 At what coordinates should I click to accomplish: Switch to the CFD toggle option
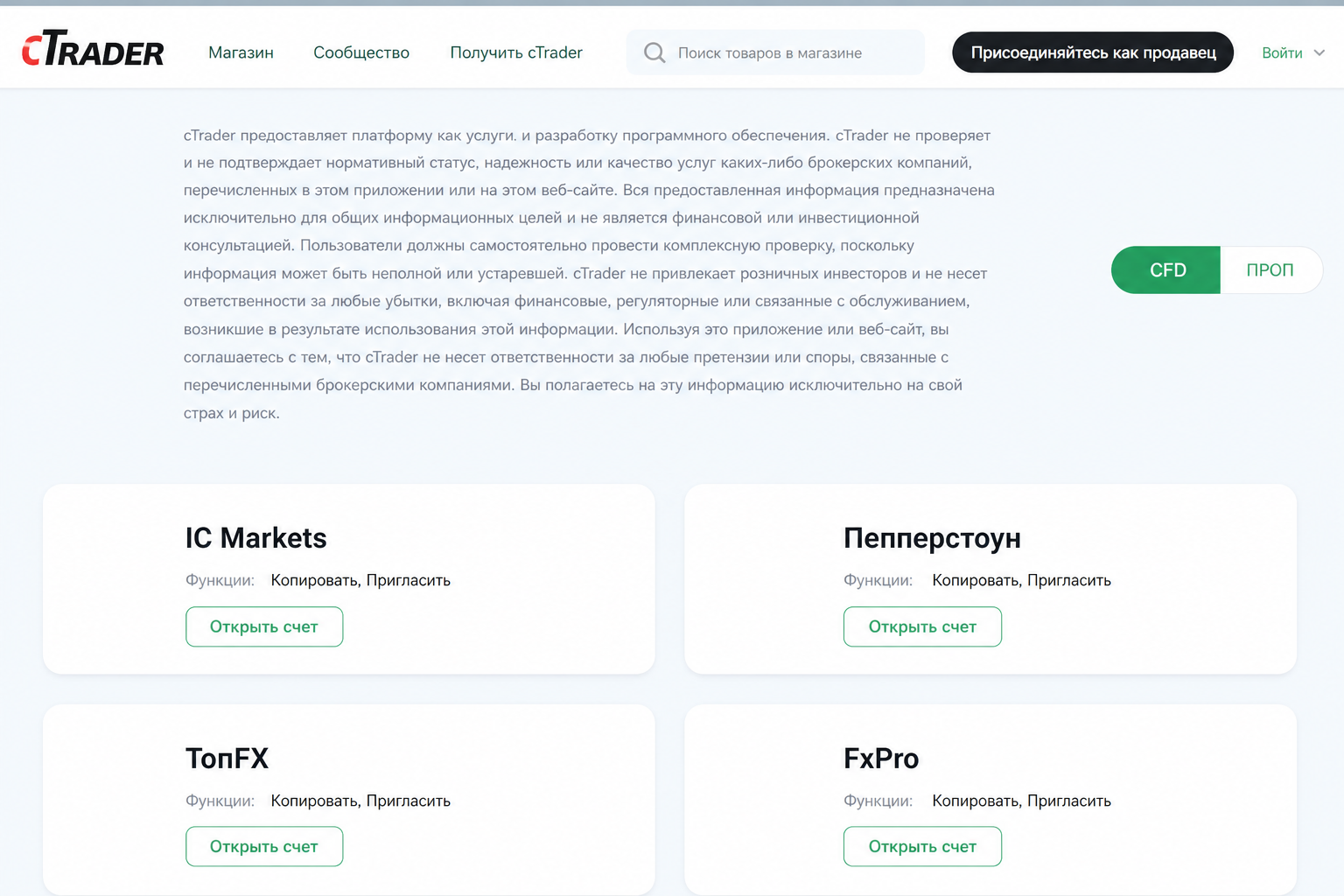click(1166, 269)
